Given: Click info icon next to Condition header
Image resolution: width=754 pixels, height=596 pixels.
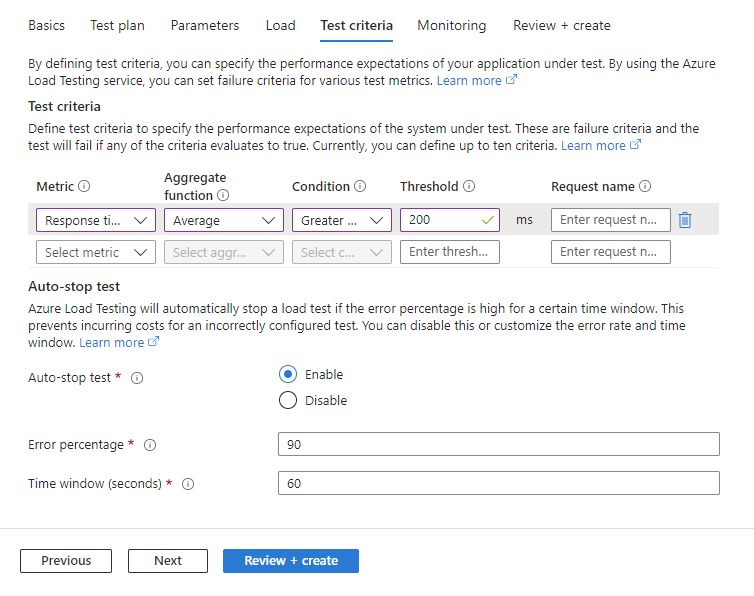Looking at the screenshot, I should tap(360, 186).
